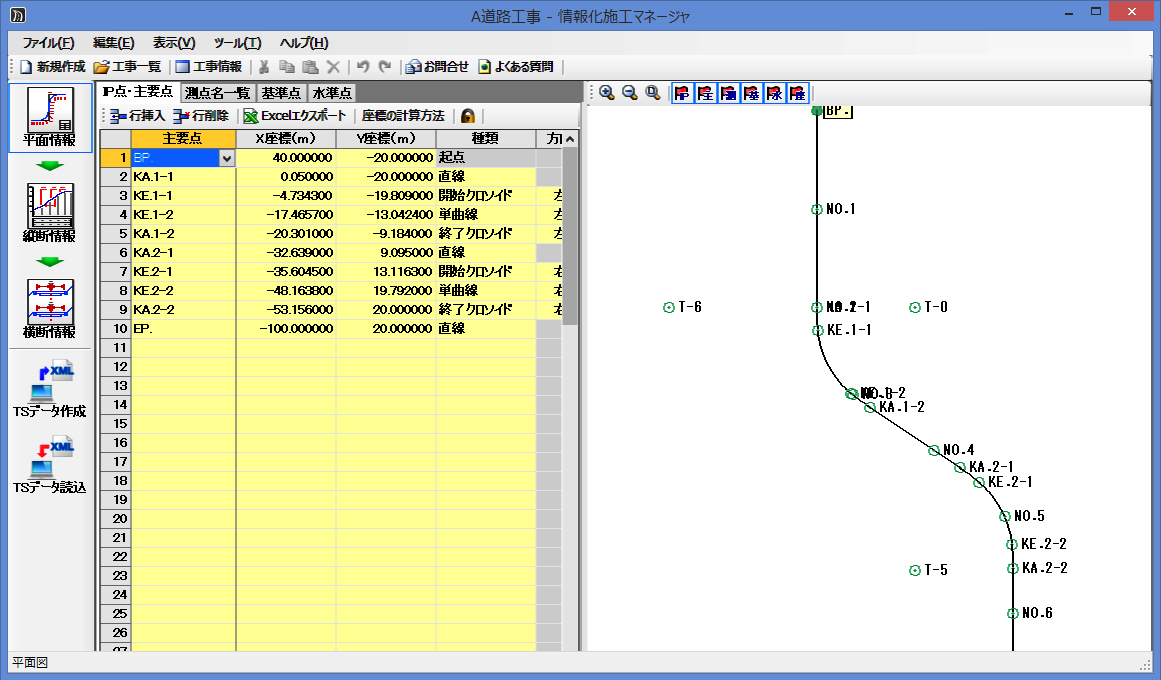Open the ヘルプ(H) menu
Viewport: 1161px width, 680px height.
[304, 43]
